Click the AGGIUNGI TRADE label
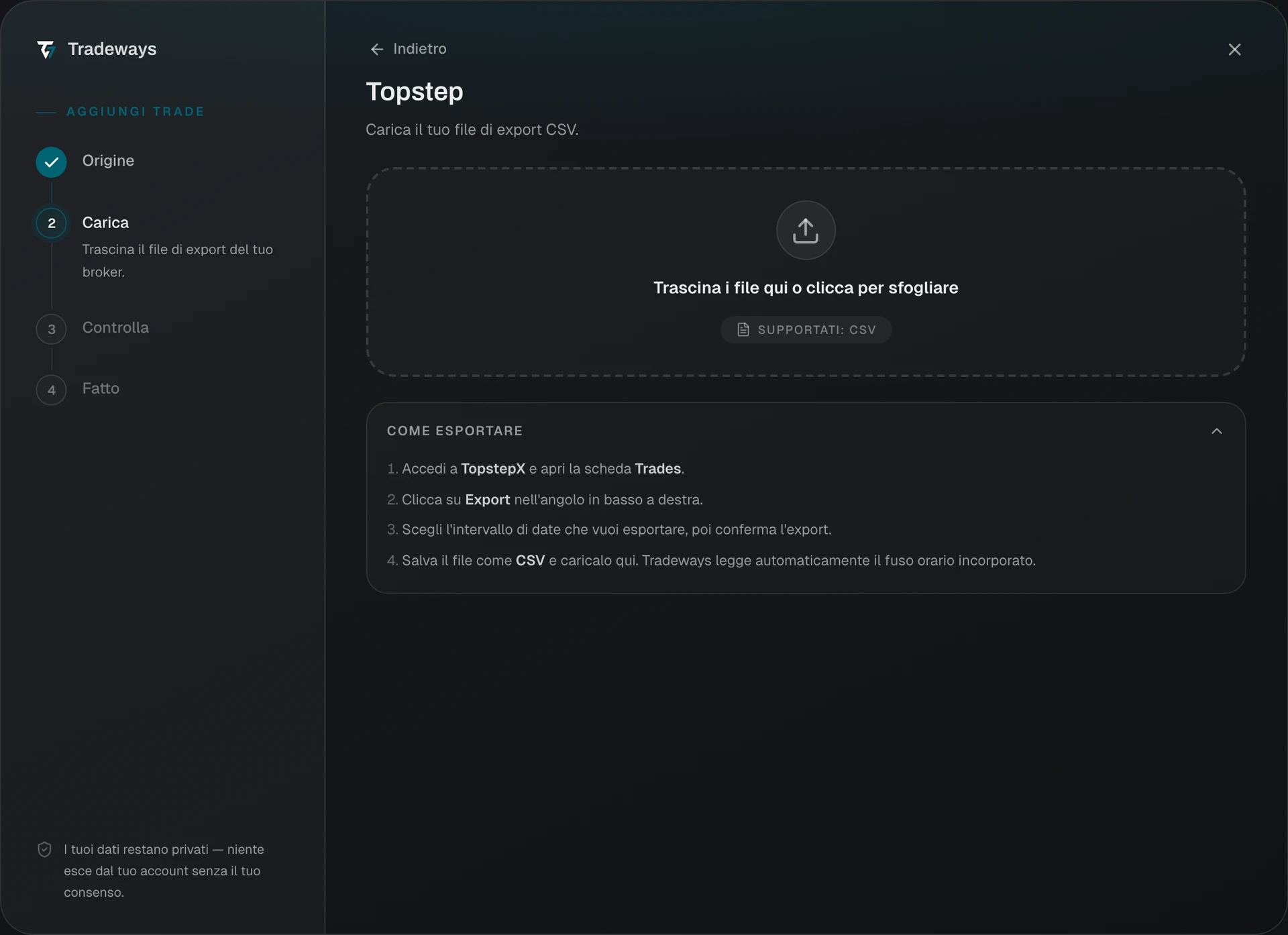The width and height of the screenshot is (1288, 935). (x=136, y=111)
